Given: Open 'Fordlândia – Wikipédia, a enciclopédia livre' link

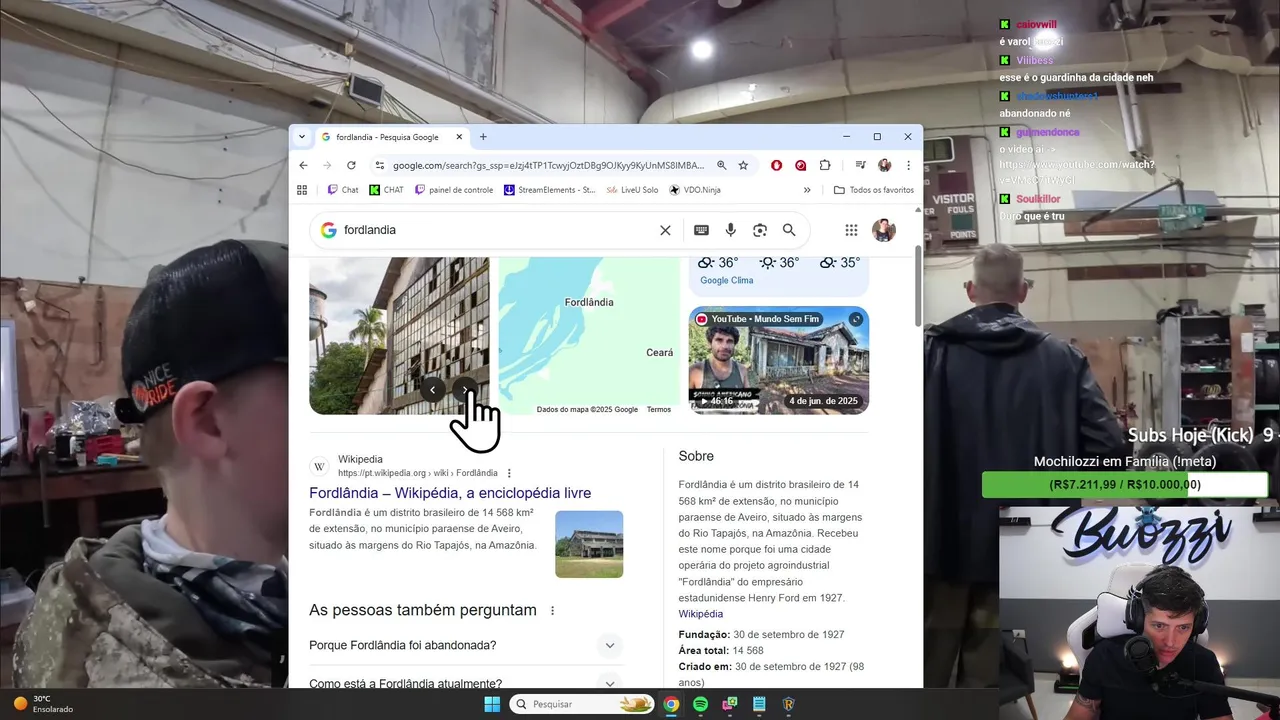Looking at the screenshot, I should 450,493.
